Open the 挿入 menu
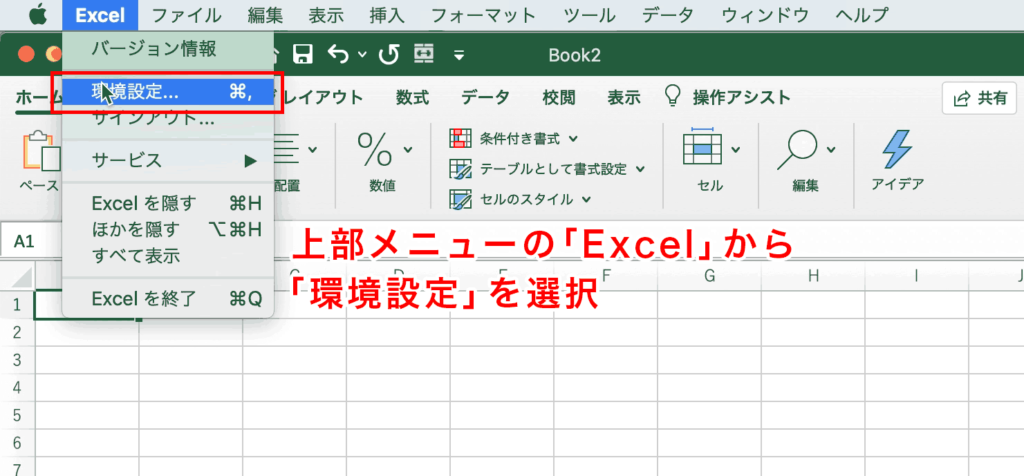 387,14
